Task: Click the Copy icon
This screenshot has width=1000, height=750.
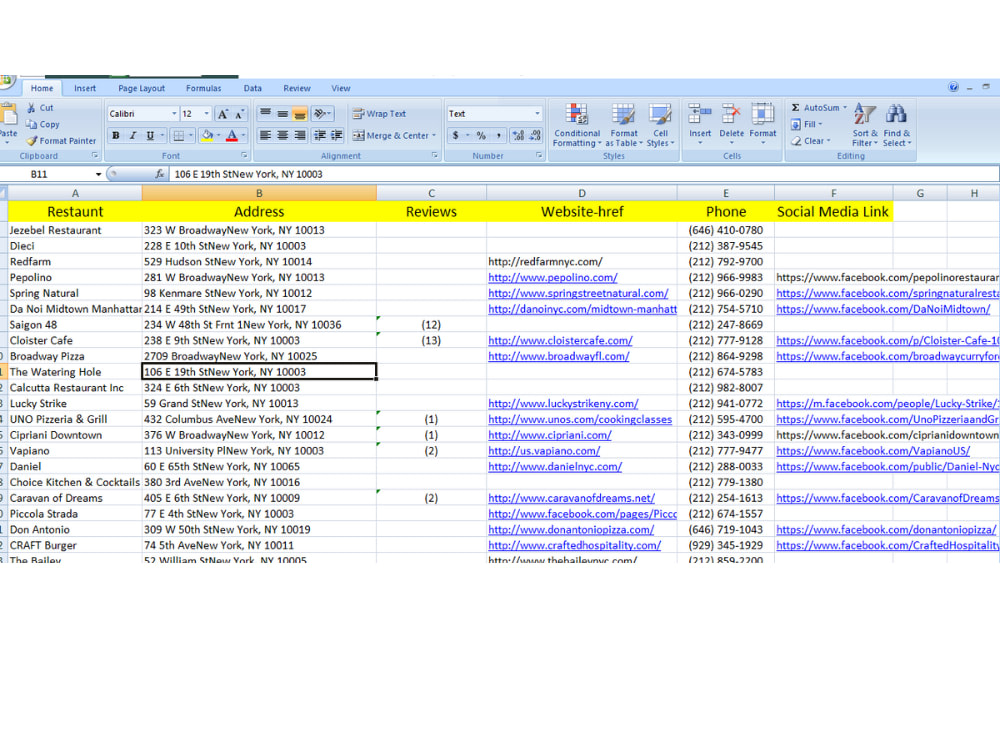Action: (x=31, y=124)
